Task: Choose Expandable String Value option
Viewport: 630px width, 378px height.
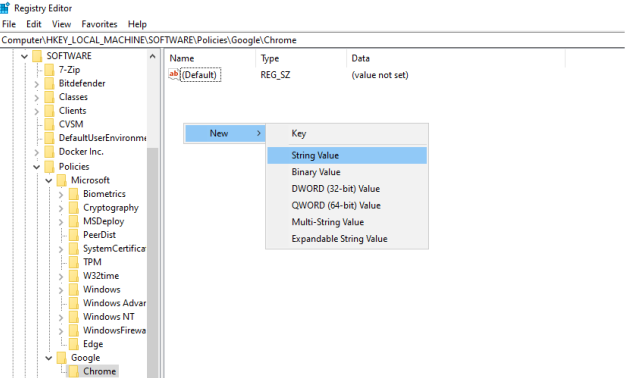Action: (347, 239)
